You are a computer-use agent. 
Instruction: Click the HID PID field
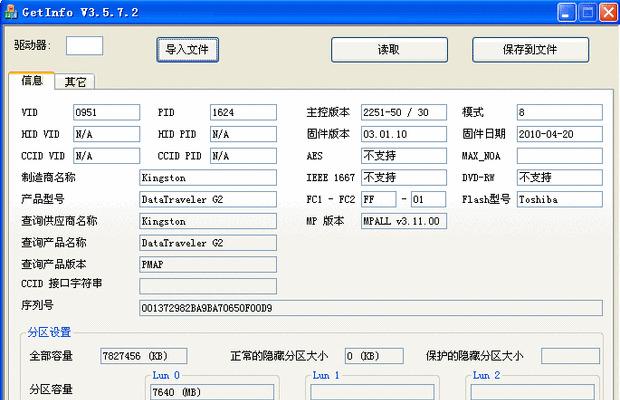[x=244, y=134]
